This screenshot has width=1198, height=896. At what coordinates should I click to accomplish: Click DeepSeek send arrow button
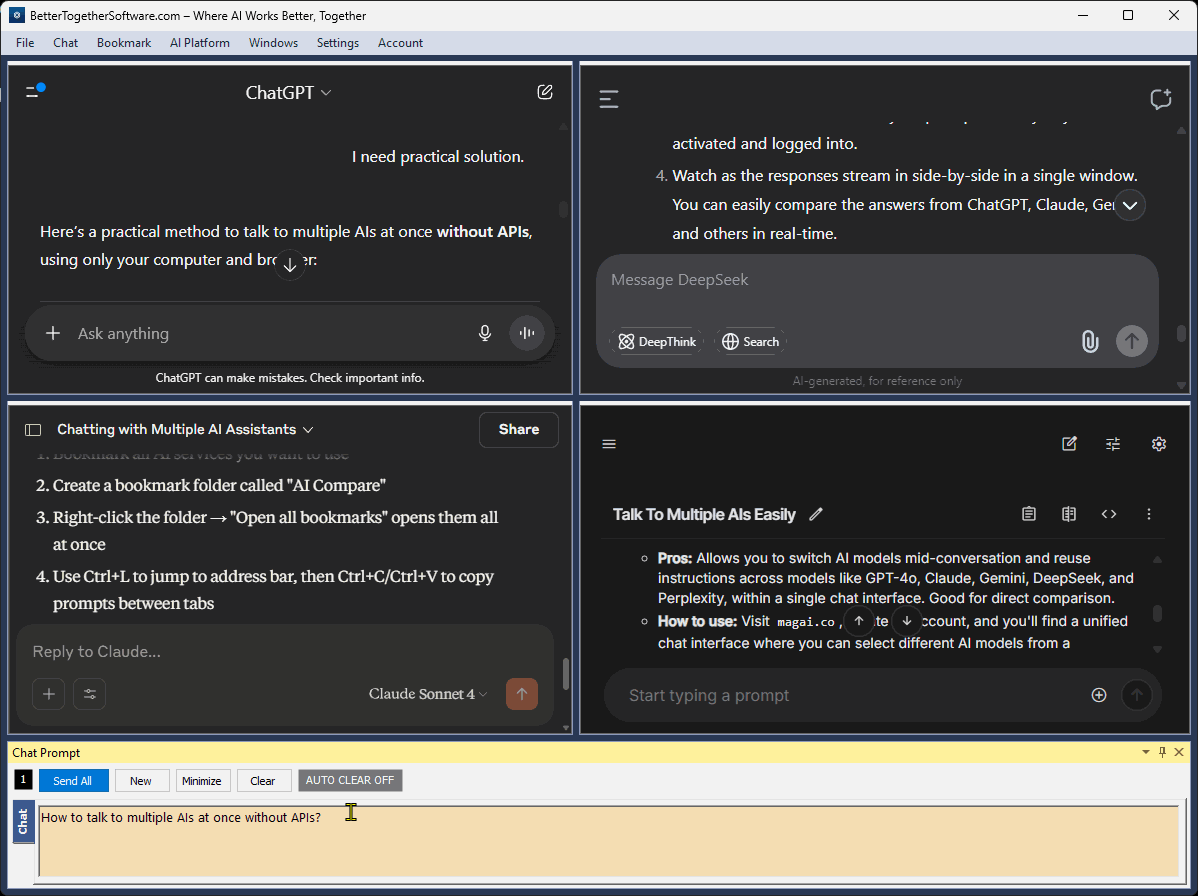point(1132,341)
